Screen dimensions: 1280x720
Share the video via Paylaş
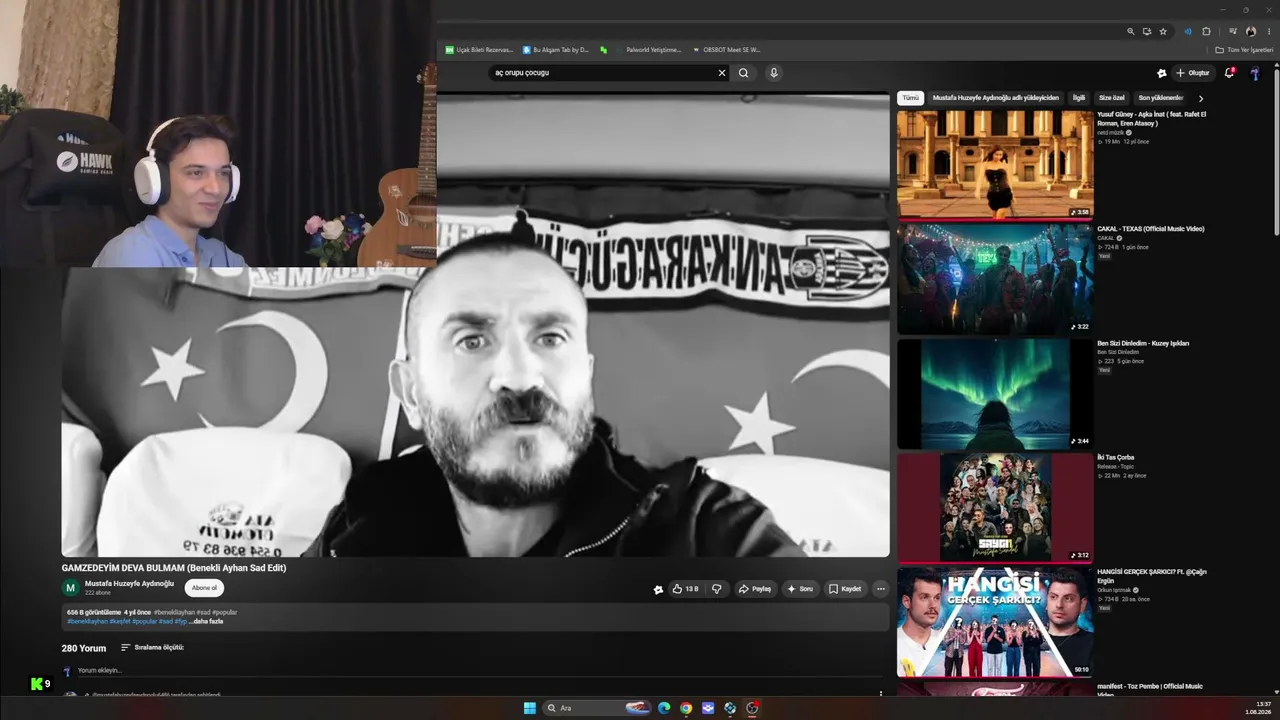coord(755,589)
